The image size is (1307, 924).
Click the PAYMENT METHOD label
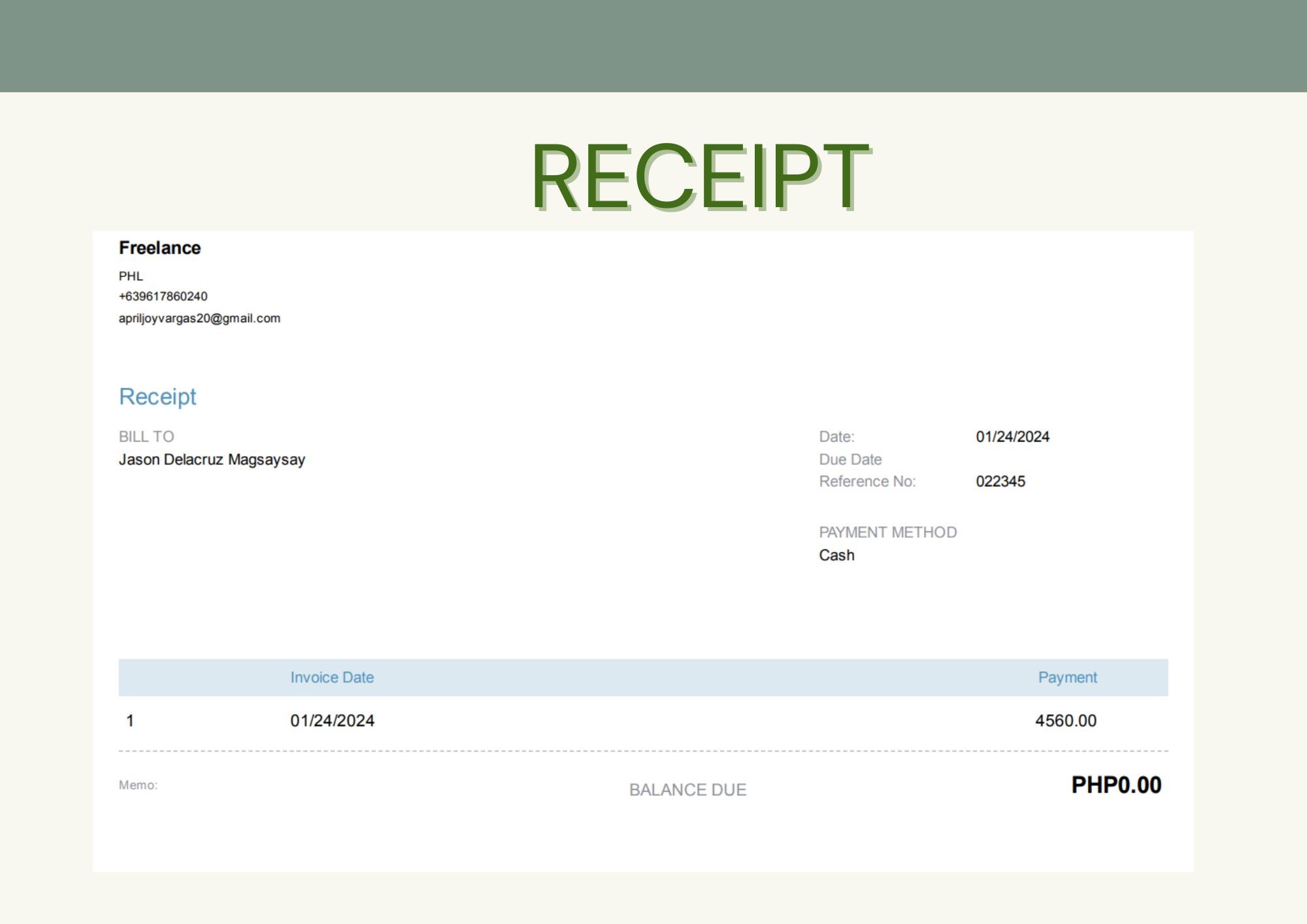coord(887,532)
